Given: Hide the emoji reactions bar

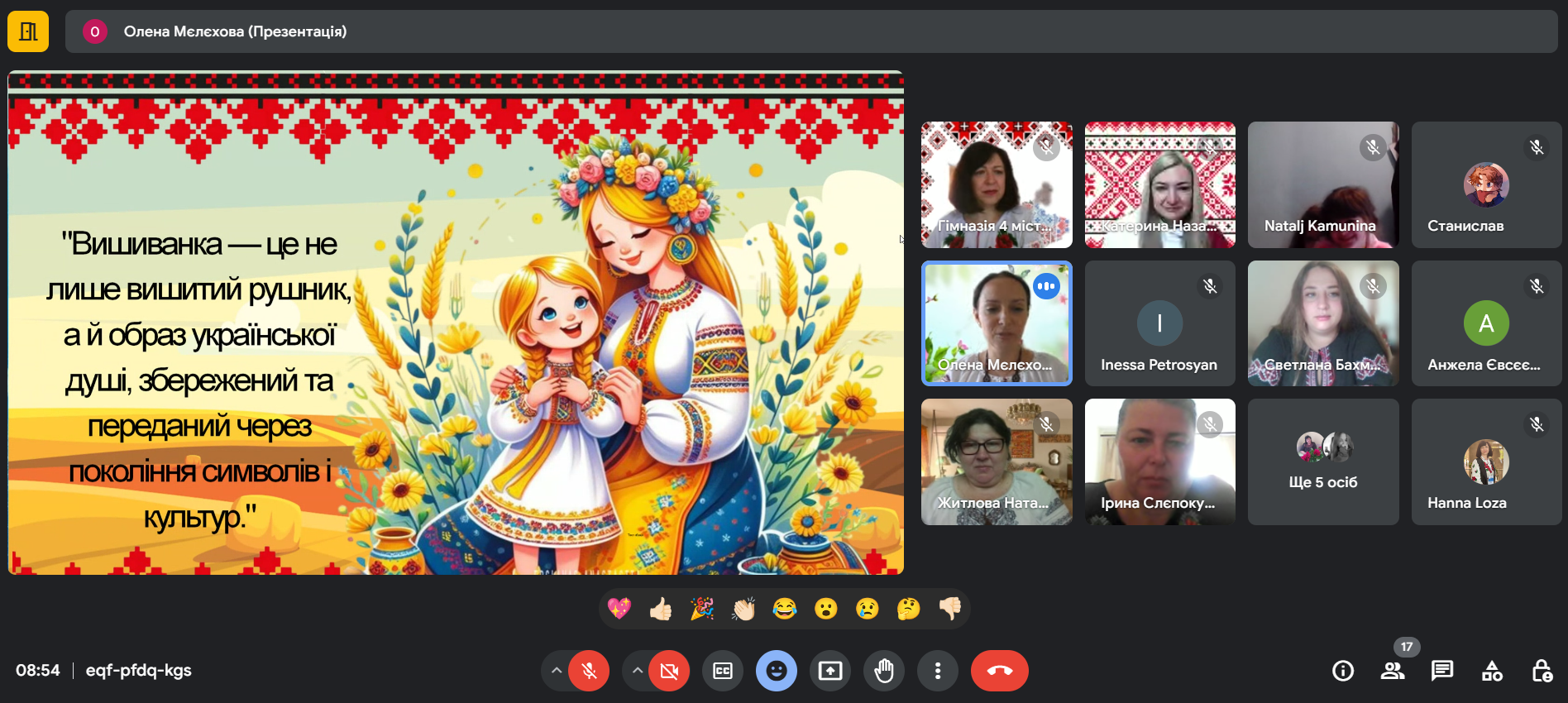Looking at the screenshot, I should click(x=777, y=671).
